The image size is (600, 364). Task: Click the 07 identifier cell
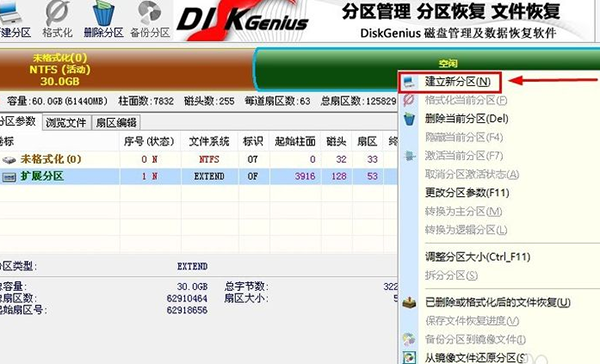click(253, 159)
